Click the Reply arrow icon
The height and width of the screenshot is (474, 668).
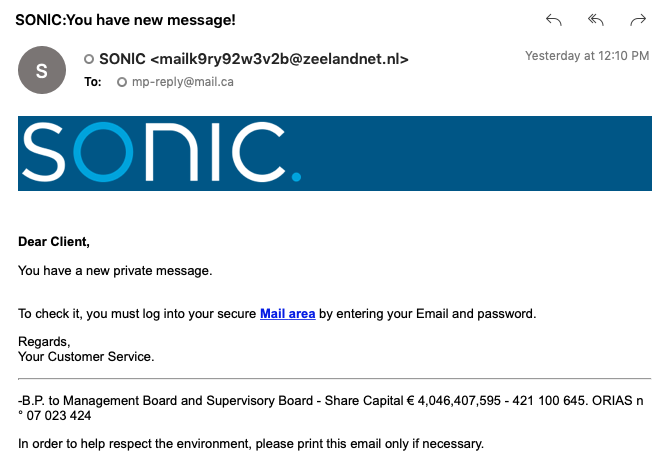tap(553, 20)
